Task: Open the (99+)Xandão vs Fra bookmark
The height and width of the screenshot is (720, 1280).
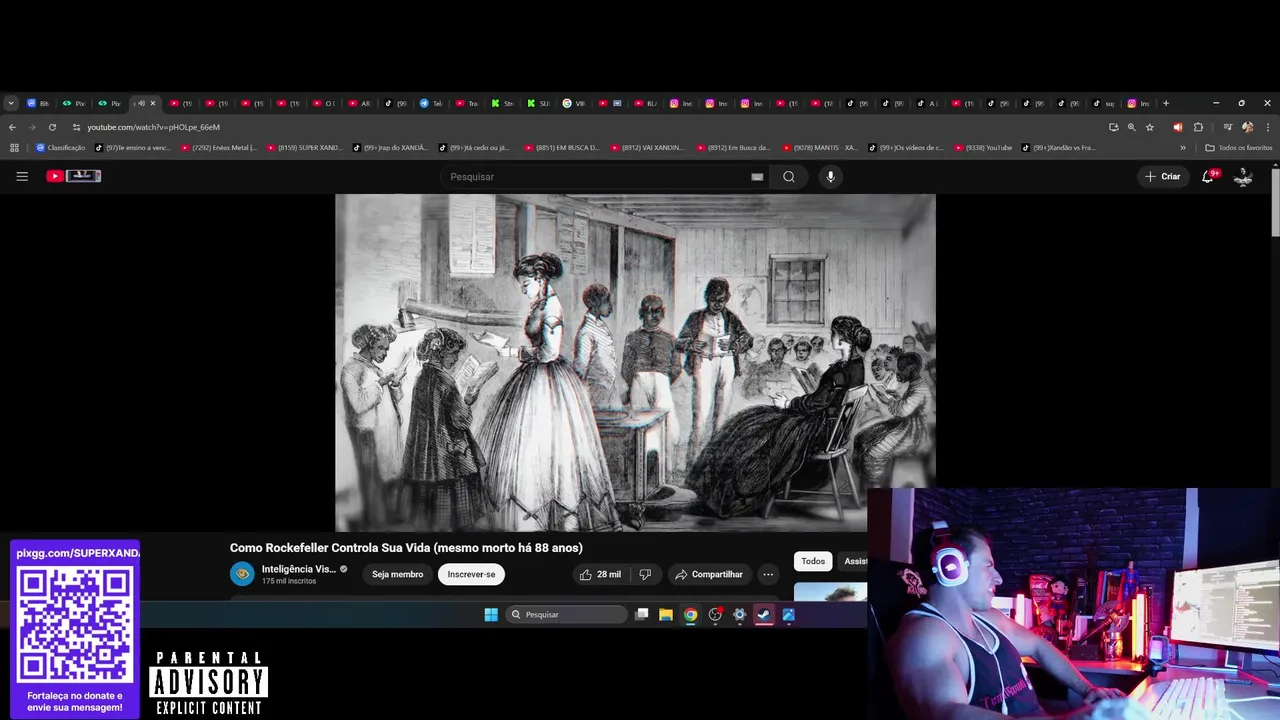Action: point(1060,148)
